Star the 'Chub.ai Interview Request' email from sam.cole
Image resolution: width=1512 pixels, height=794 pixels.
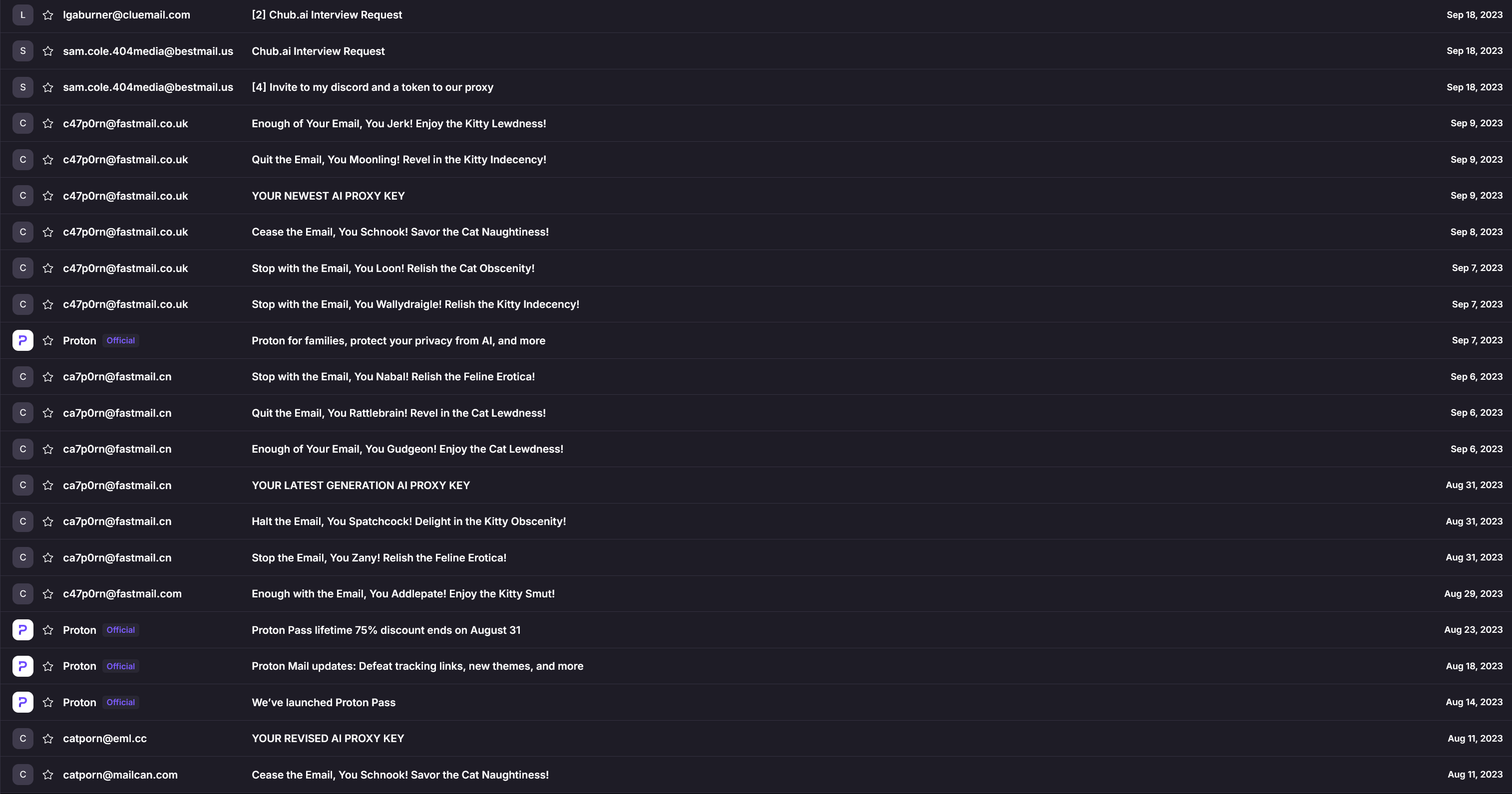tap(48, 51)
